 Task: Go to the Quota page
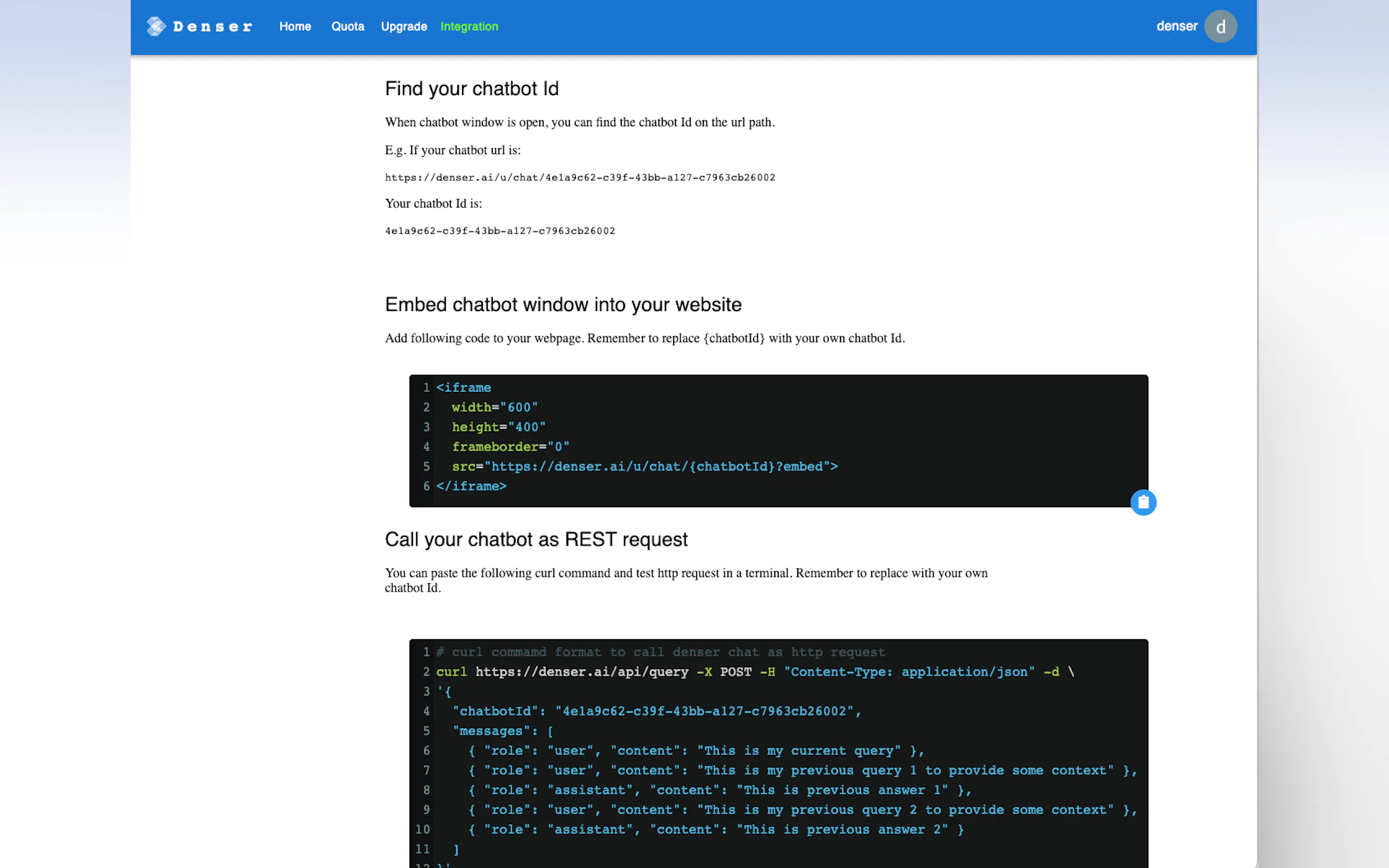347,26
